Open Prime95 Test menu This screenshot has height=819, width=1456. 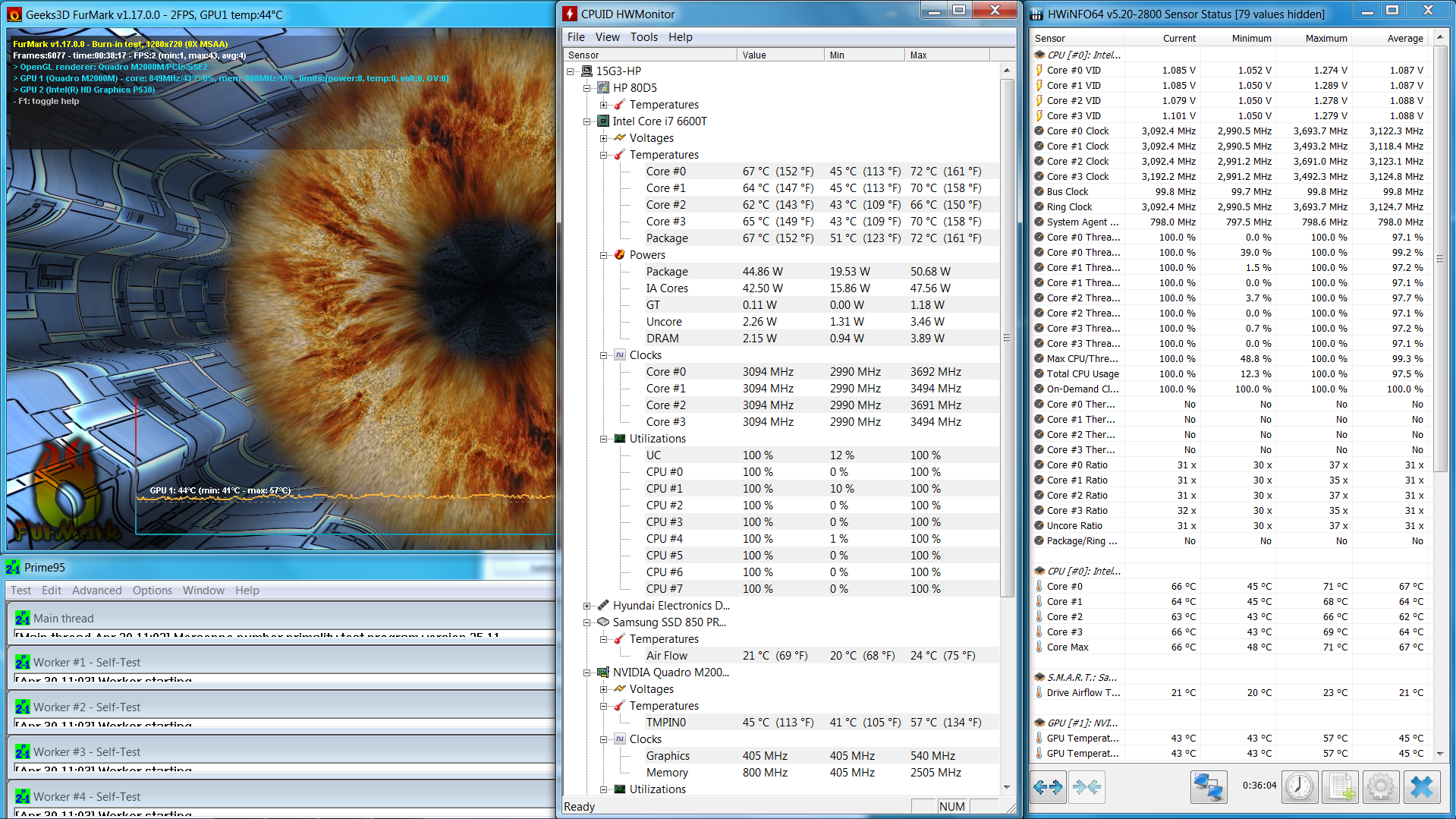click(21, 590)
